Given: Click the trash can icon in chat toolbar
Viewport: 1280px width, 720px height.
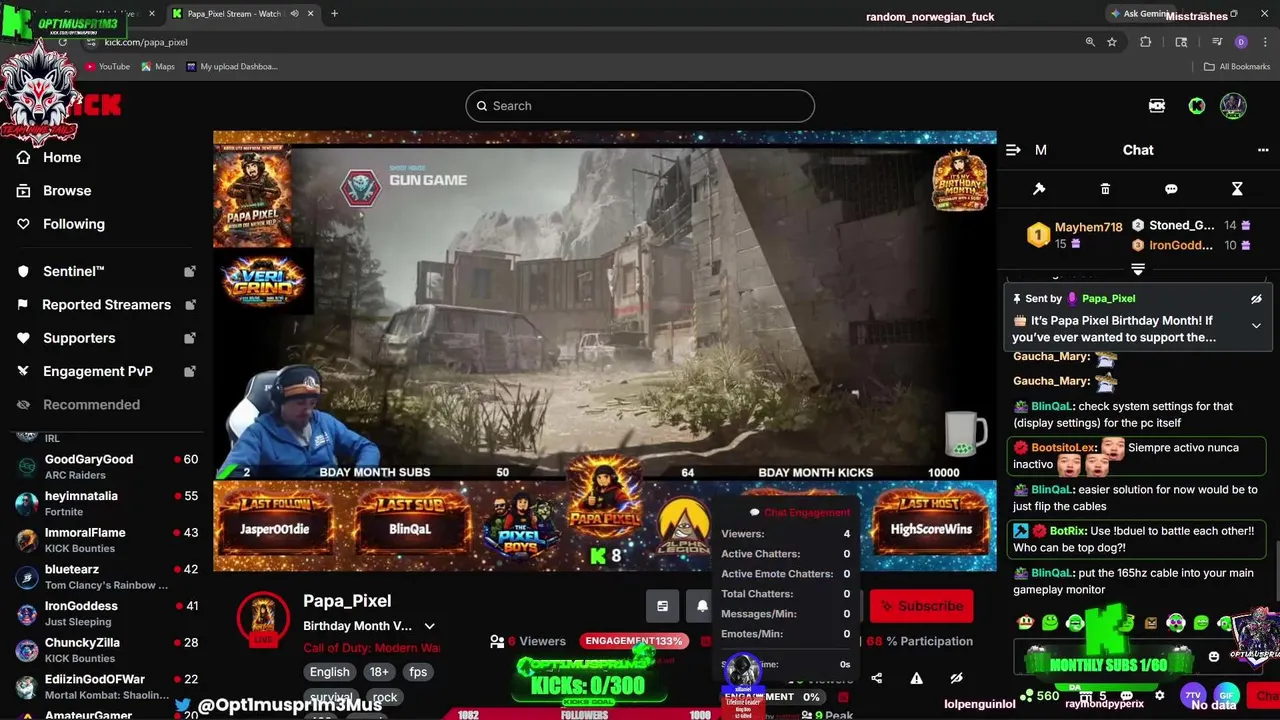Looking at the screenshot, I should pyautogui.click(x=1105, y=189).
